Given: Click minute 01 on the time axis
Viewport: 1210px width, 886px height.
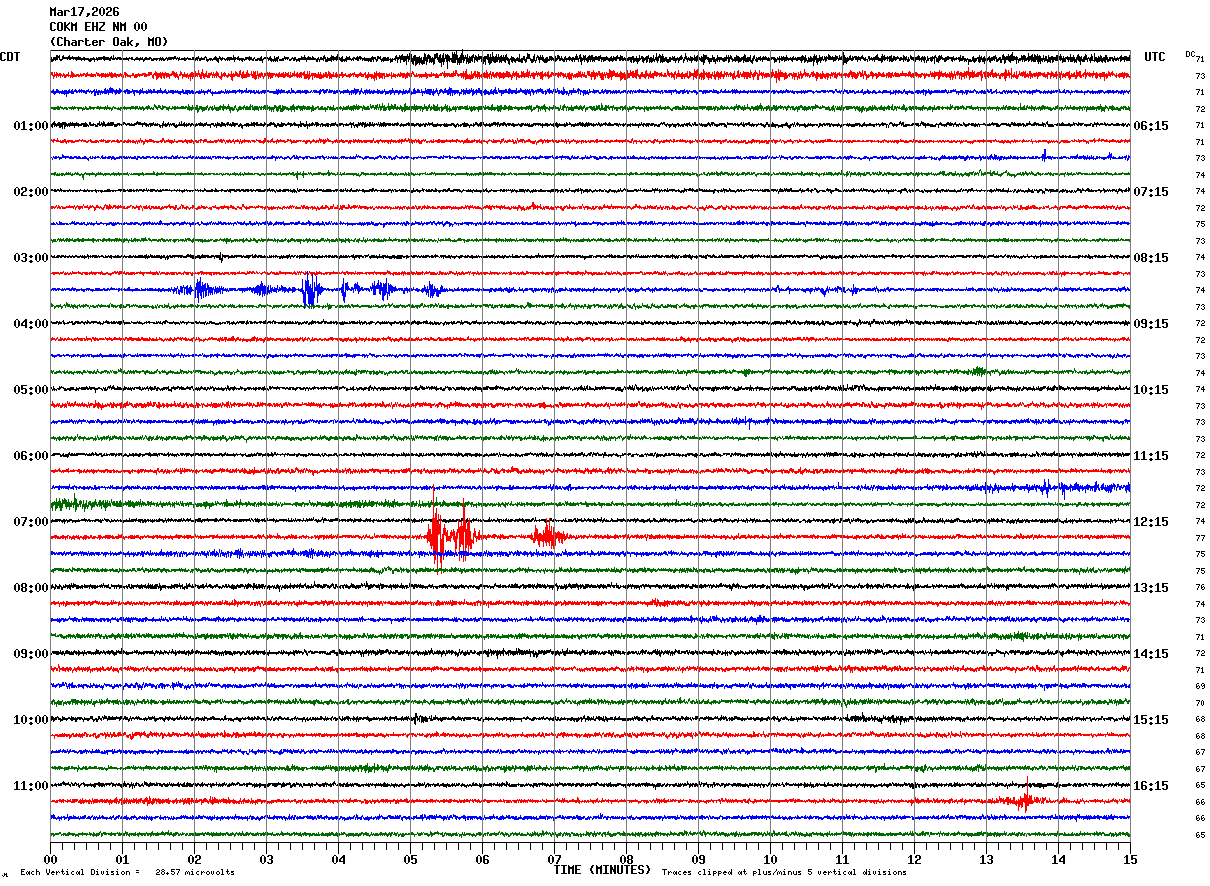Looking at the screenshot, I should pos(122,859).
